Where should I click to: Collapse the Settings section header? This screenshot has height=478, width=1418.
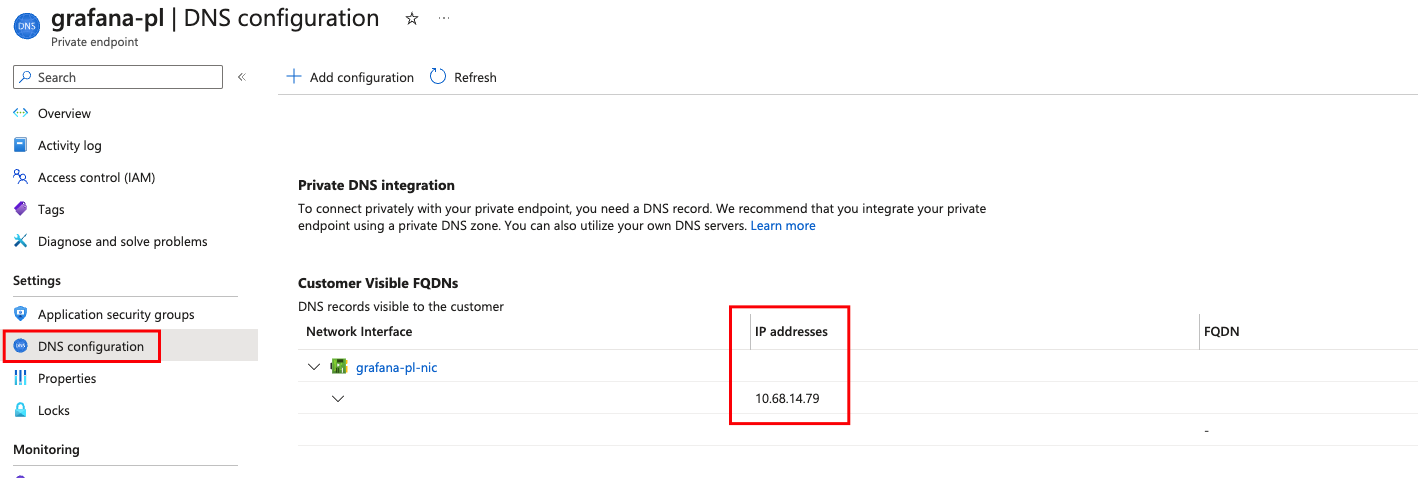(x=37, y=280)
